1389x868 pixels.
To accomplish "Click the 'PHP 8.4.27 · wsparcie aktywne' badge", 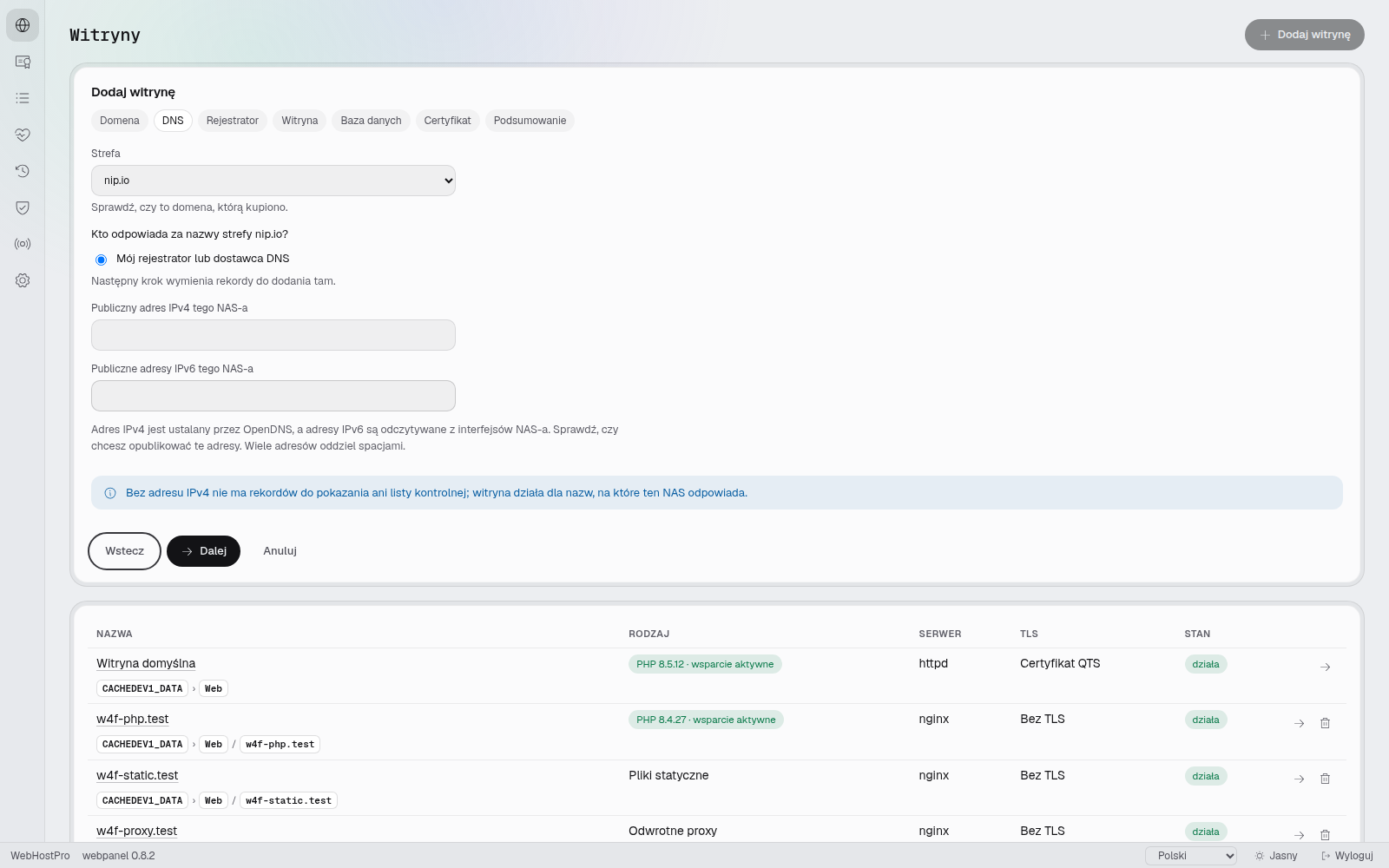I will pyautogui.click(x=706, y=720).
